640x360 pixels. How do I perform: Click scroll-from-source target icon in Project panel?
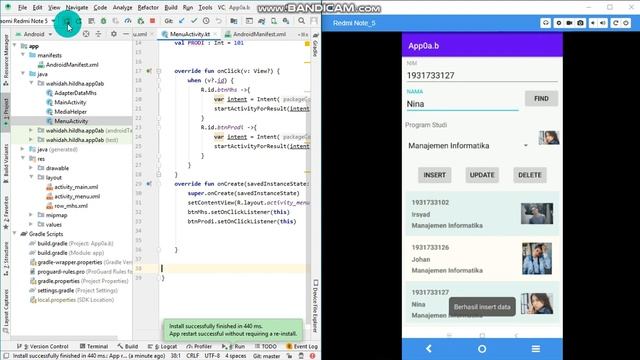tap(86, 34)
